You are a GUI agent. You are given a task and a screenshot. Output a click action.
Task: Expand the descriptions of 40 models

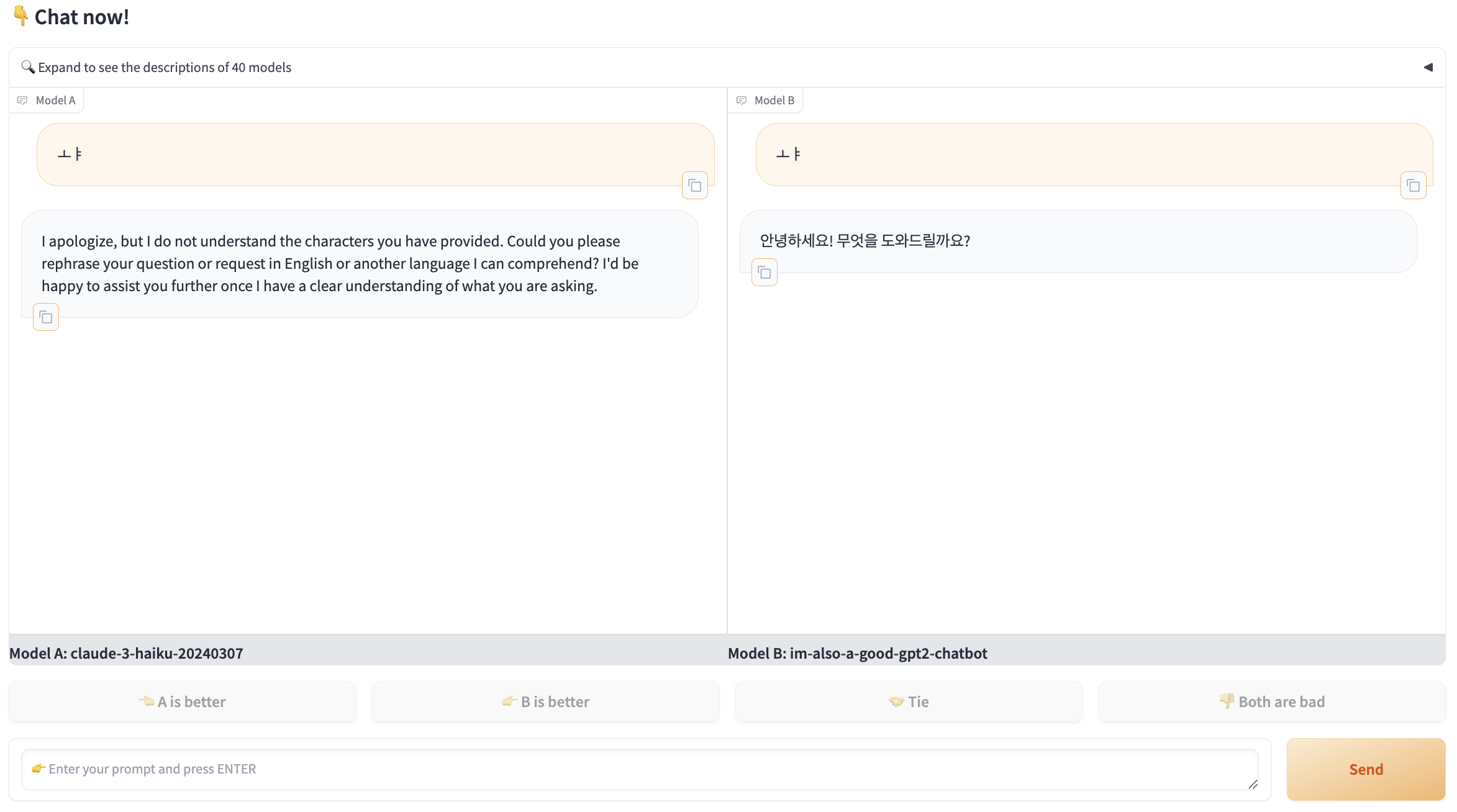(x=164, y=67)
